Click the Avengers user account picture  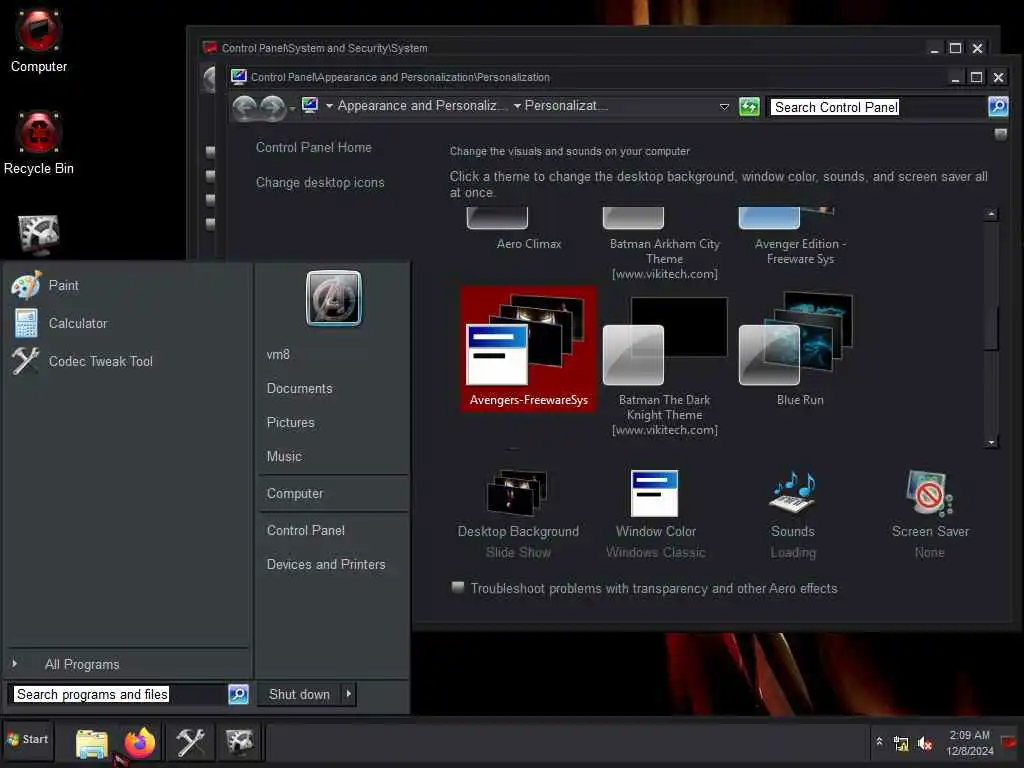(x=334, y=298)
